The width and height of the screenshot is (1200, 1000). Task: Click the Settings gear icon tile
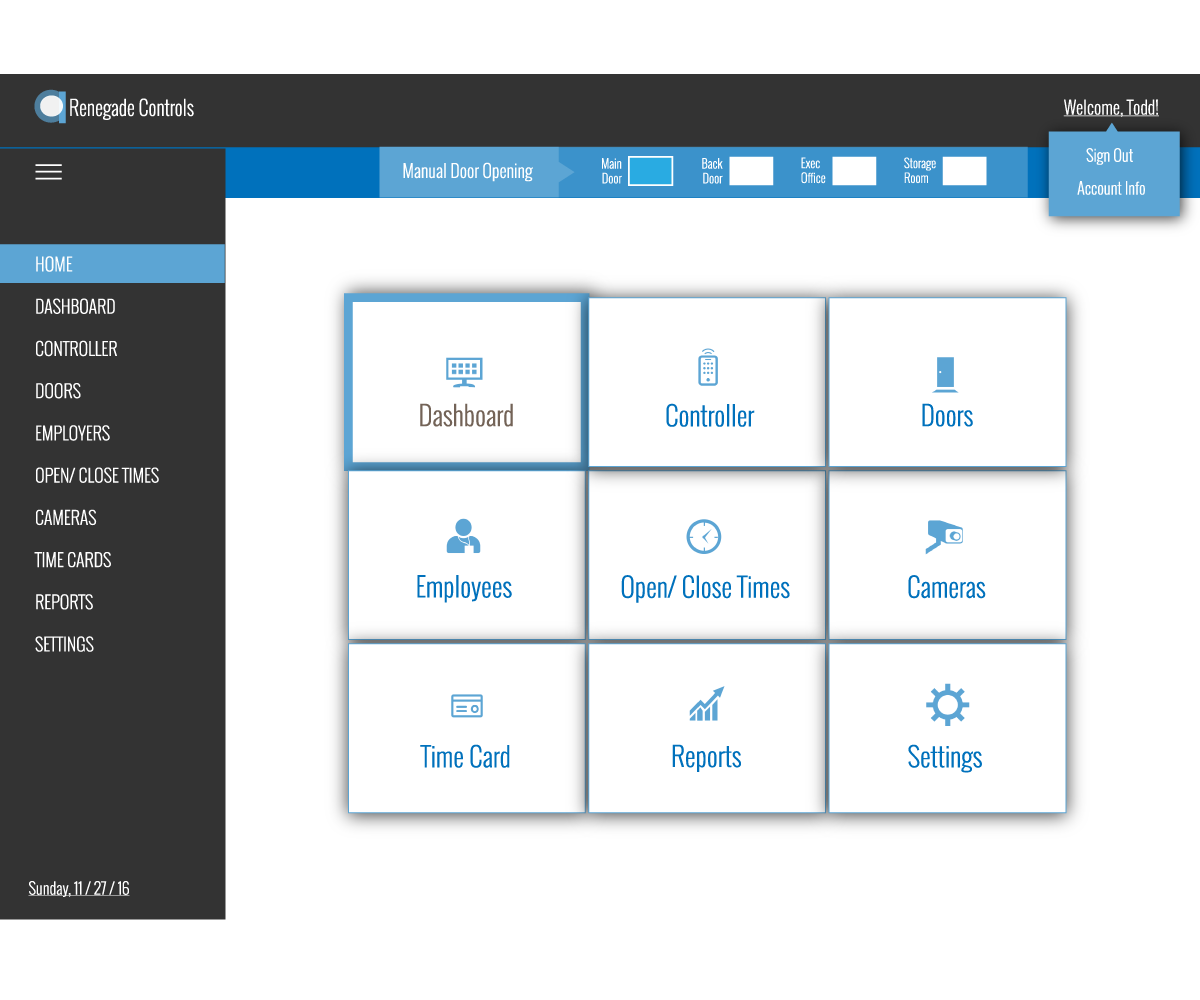[946, 728]
